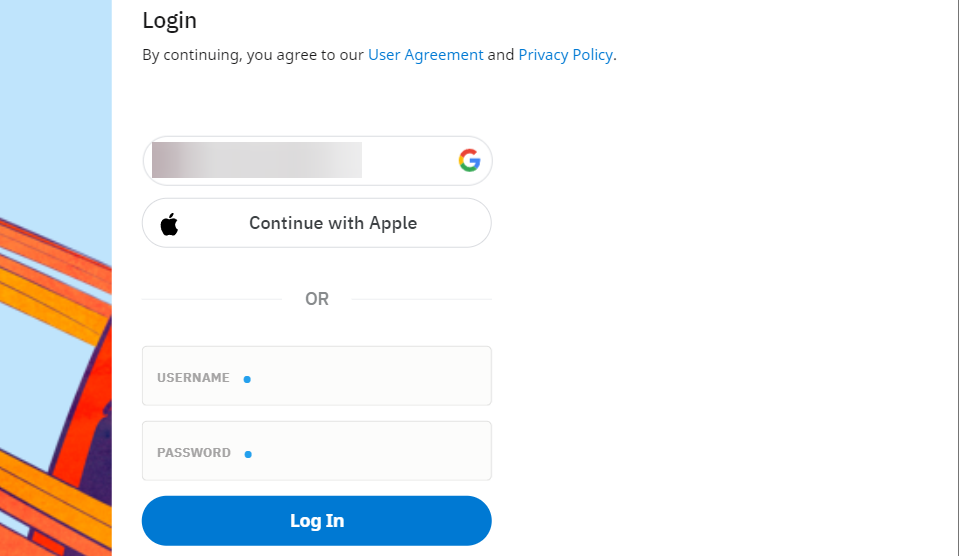
Task: Click the blue dot beside USERNAME
Action: 247,379
